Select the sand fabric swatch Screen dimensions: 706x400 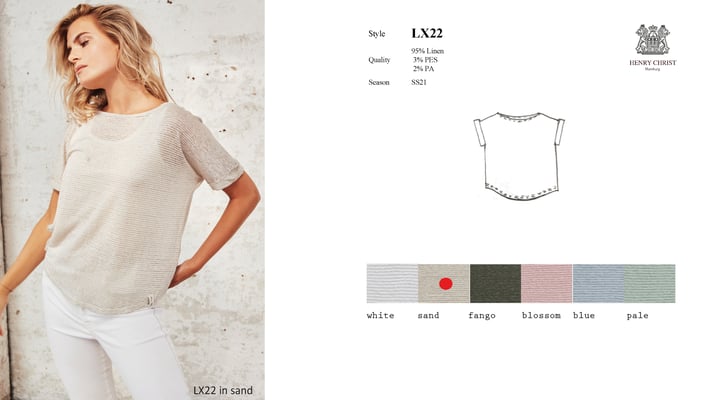(x=444, y=283)
